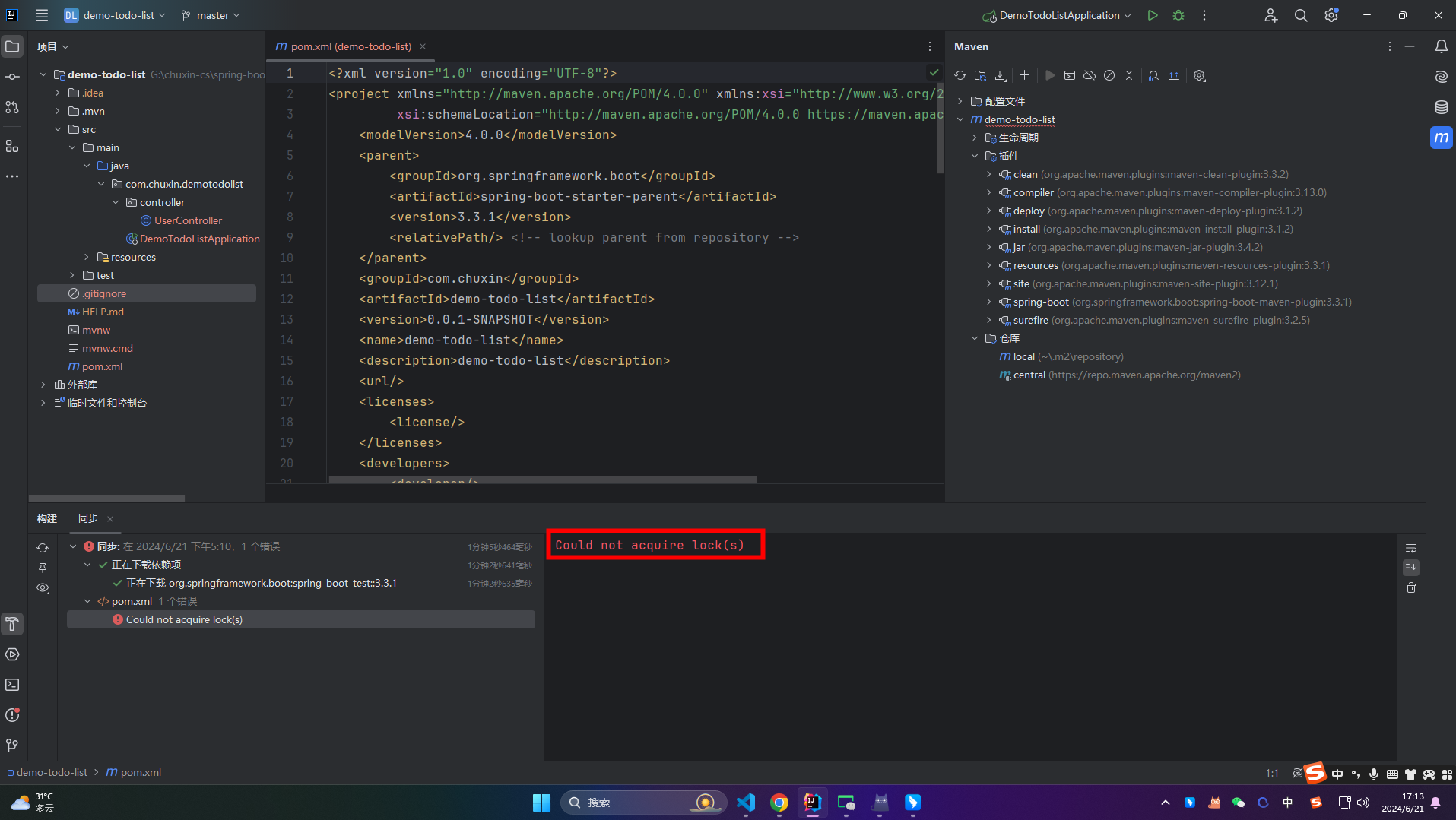Open DemoTodoListApplication run configuration dropdown
The image size is (1456, 820).
pyautogui.click(x=1057, y=15)
